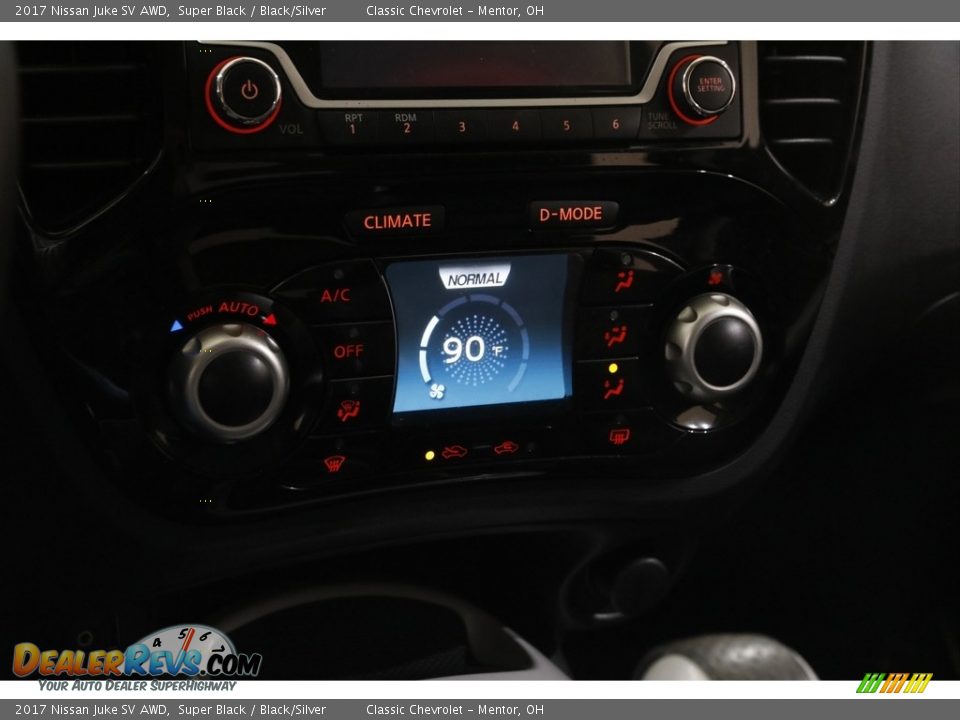Enable air recirculation mode
Image resolution: width=960 pixels, height=720 pixels.
[x=507, y=448]
